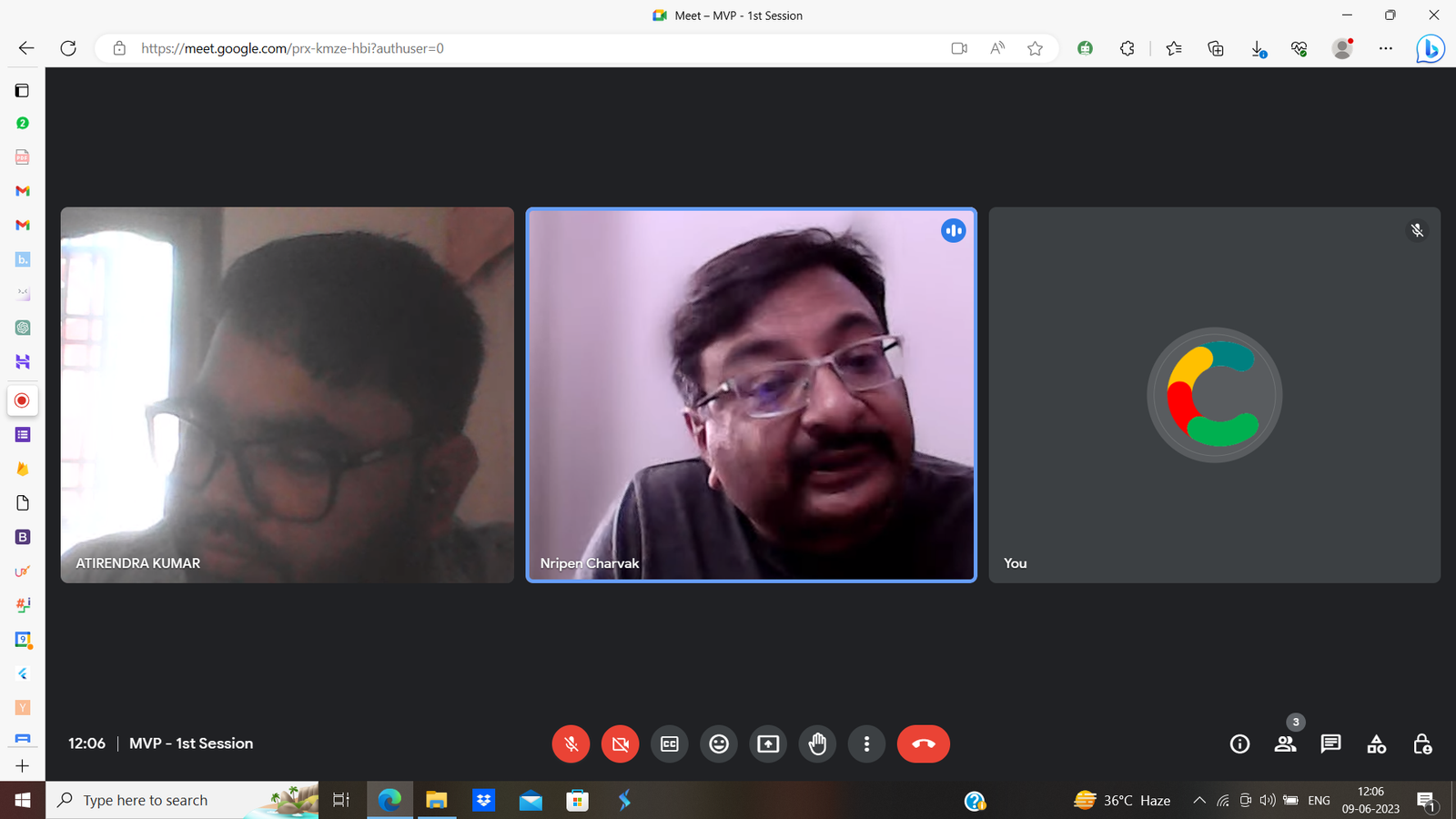
Task: Click the Present now button
Action: click(768, 743)
